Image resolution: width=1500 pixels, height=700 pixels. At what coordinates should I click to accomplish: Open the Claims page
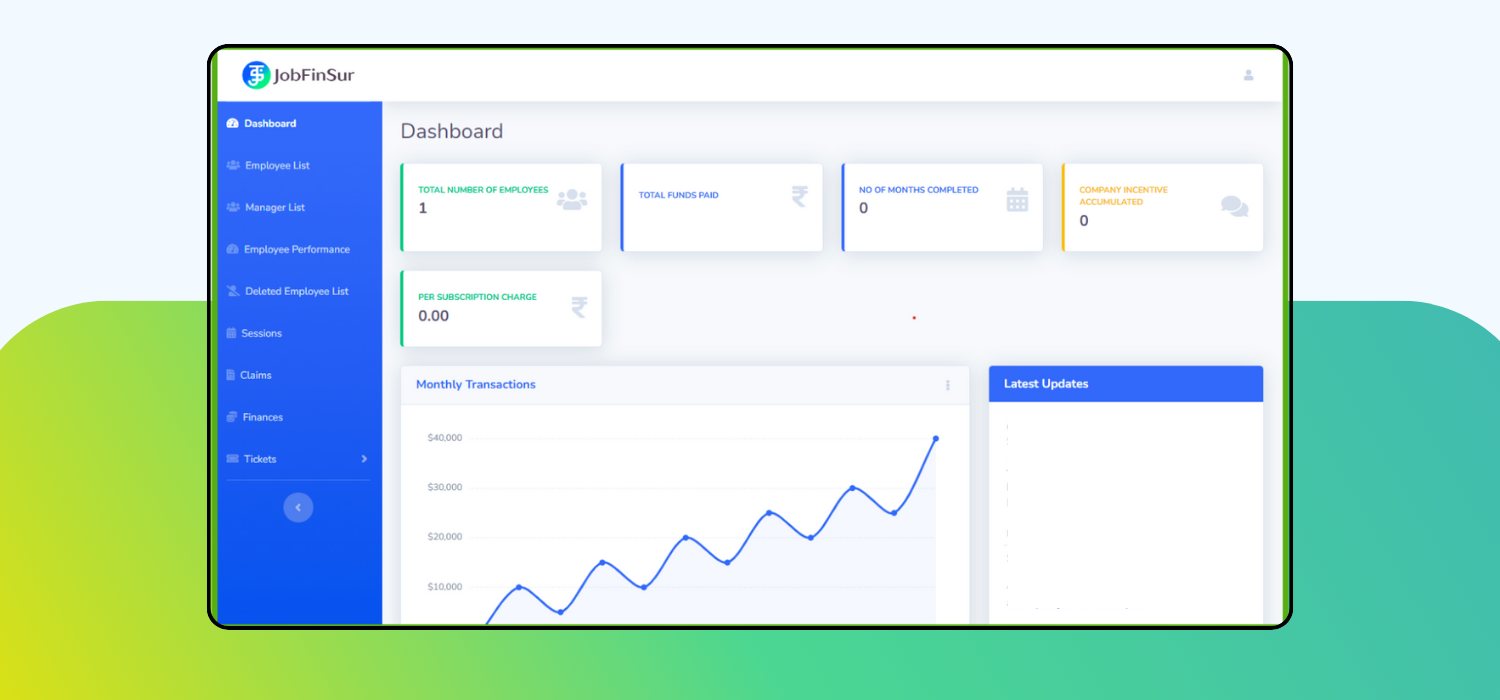(x=255, y=376)
